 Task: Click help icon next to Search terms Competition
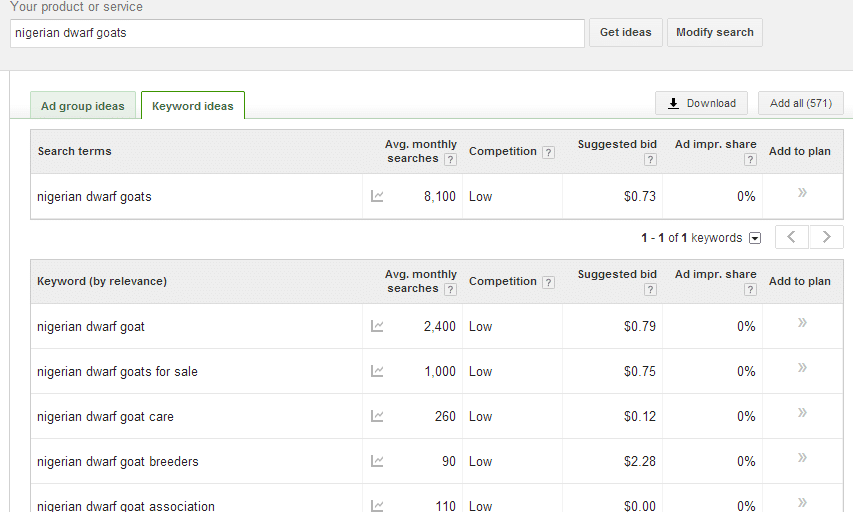pyautogui.click(x=549, y=152)
